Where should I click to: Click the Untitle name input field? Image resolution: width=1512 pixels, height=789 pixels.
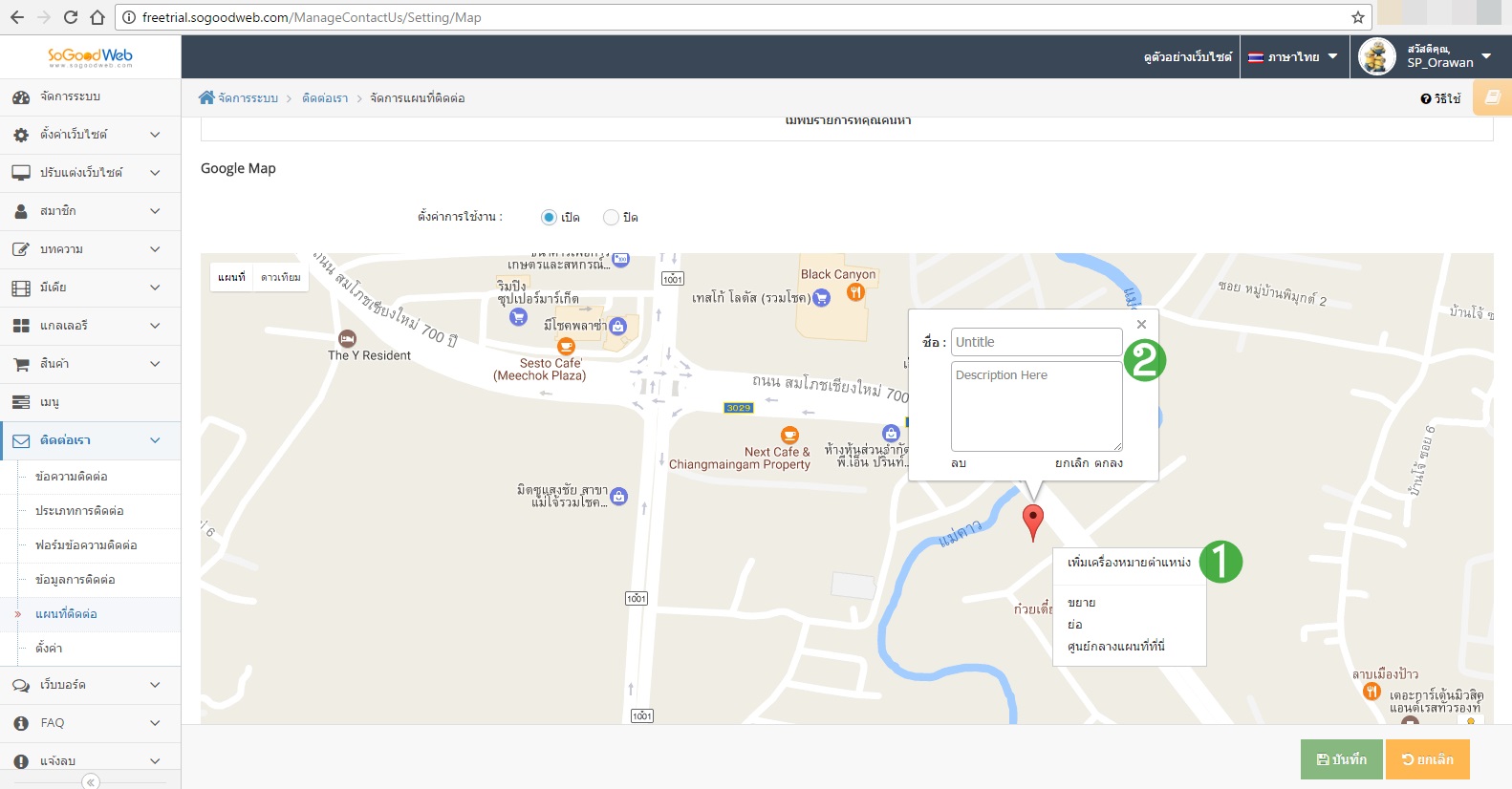(x=1036, y=342)
